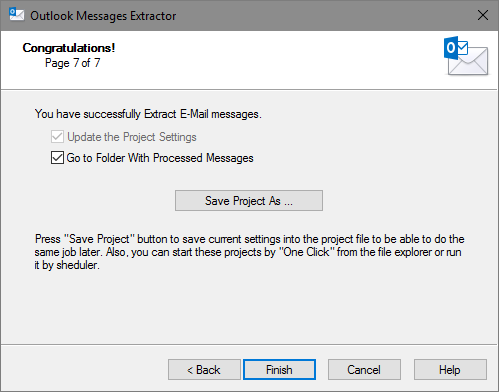Uncheck Go to Folder With Processed Messages checkbox
This screenshot has height=392, width=499.
(x=57, y=158)
